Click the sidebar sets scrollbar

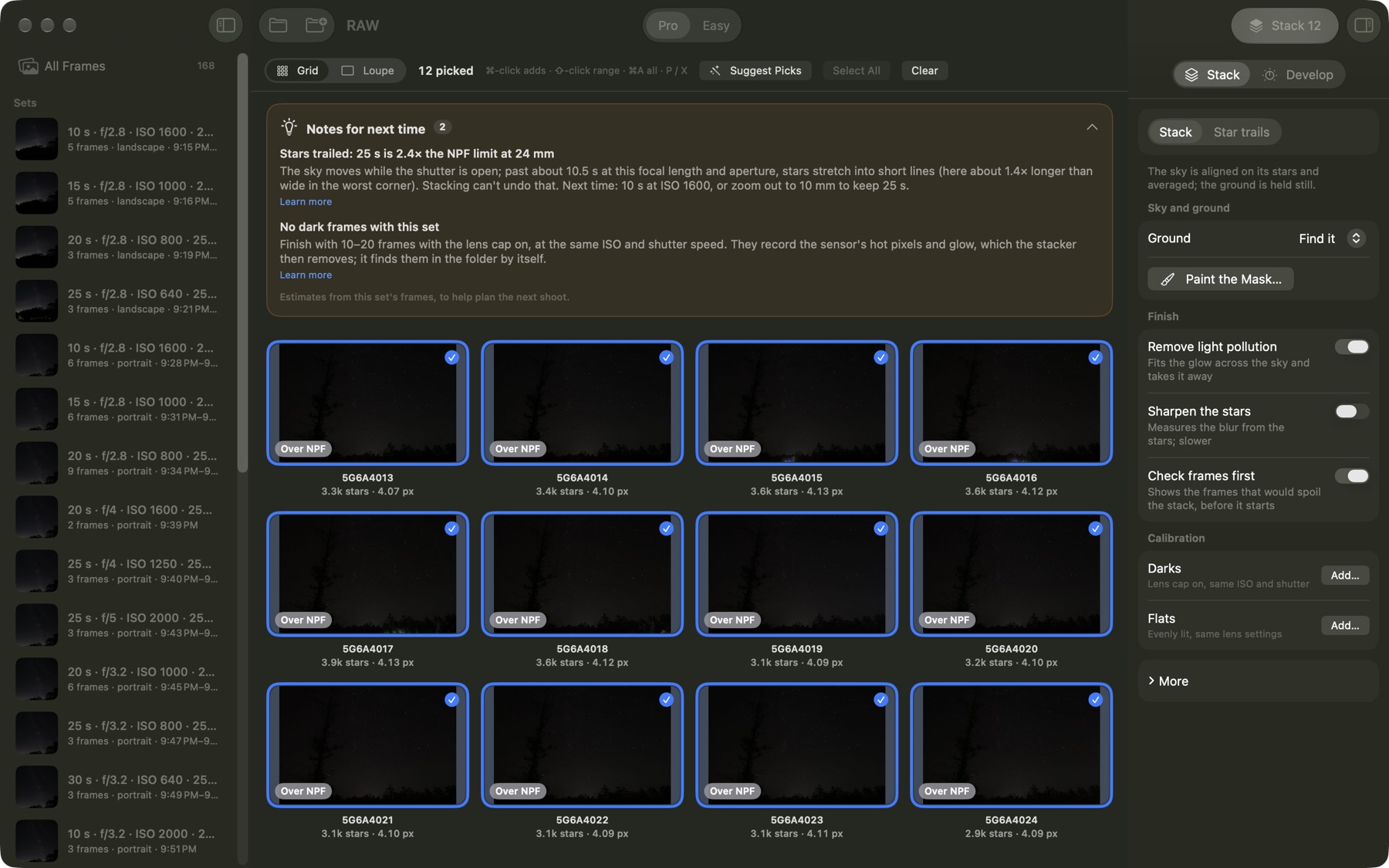coord(242,262)
